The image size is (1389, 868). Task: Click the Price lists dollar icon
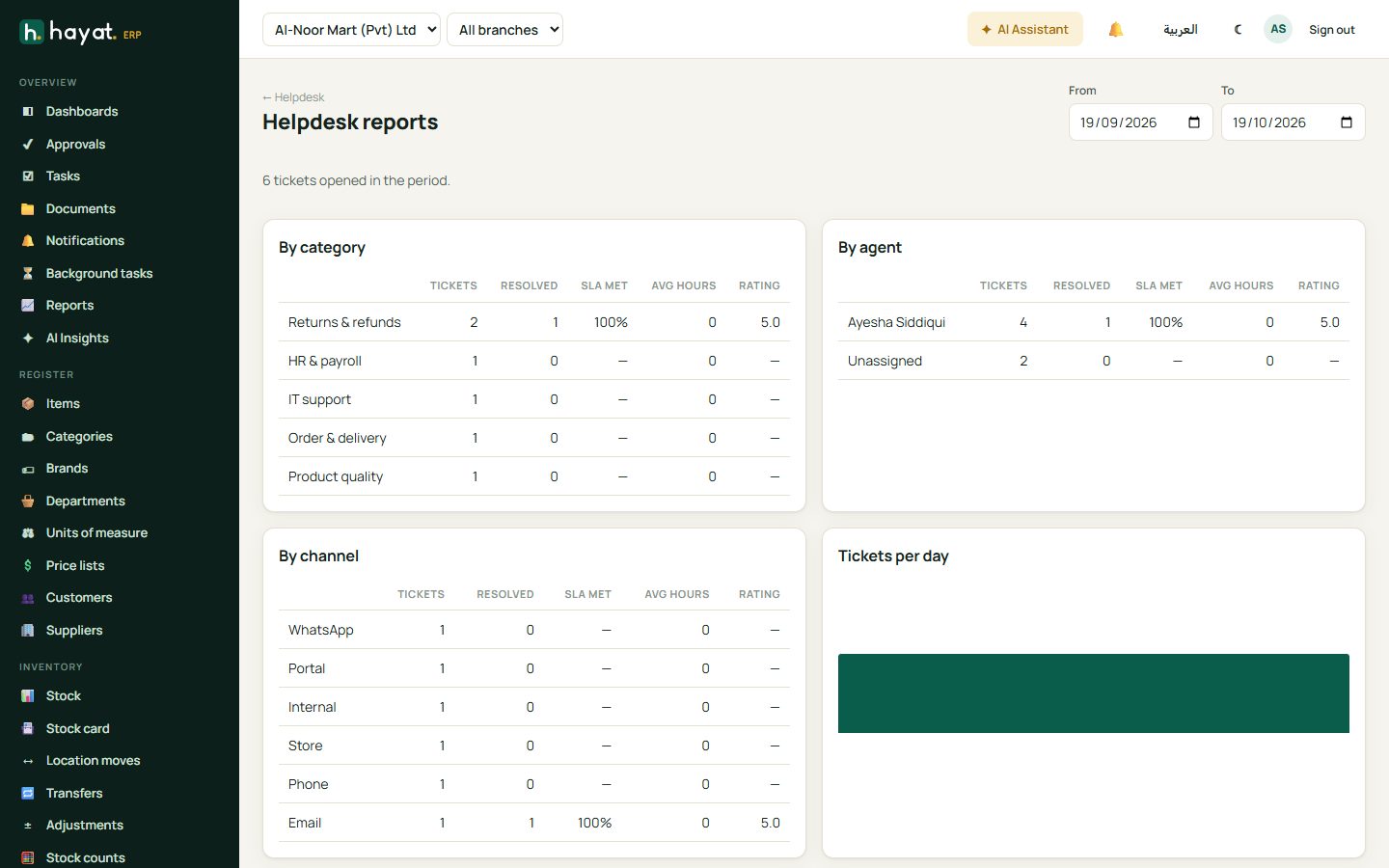point(28,566)
